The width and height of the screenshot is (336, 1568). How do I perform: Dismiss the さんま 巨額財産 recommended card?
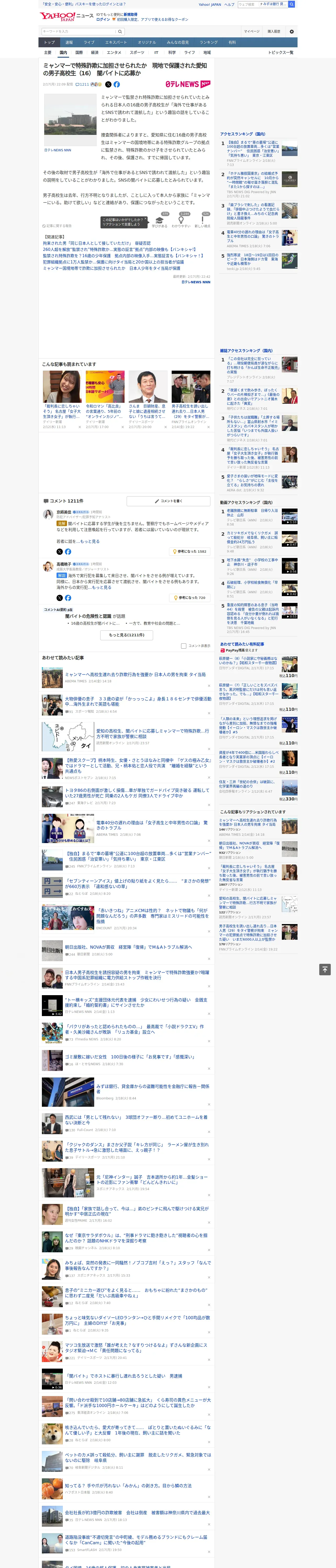(166, 427)
